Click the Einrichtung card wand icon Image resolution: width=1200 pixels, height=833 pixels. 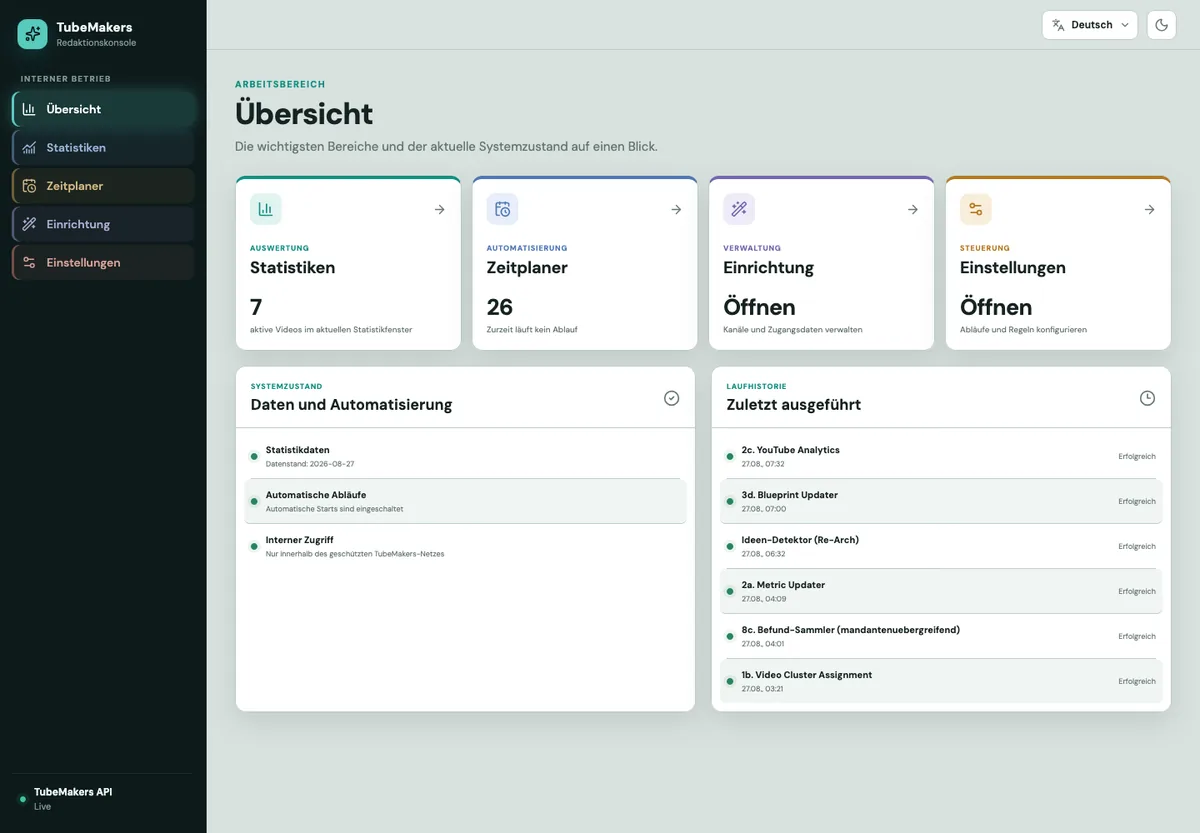739,209
